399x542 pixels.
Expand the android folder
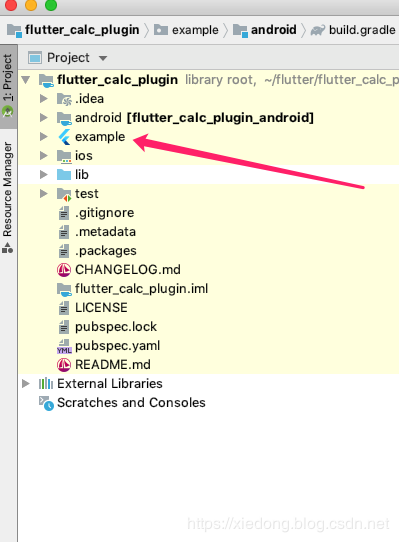[44, 118]
